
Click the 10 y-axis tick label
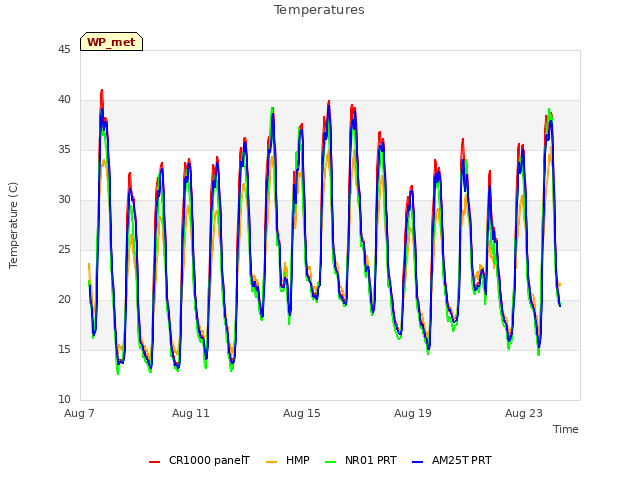pyautogui.click(x=64, y=400)
